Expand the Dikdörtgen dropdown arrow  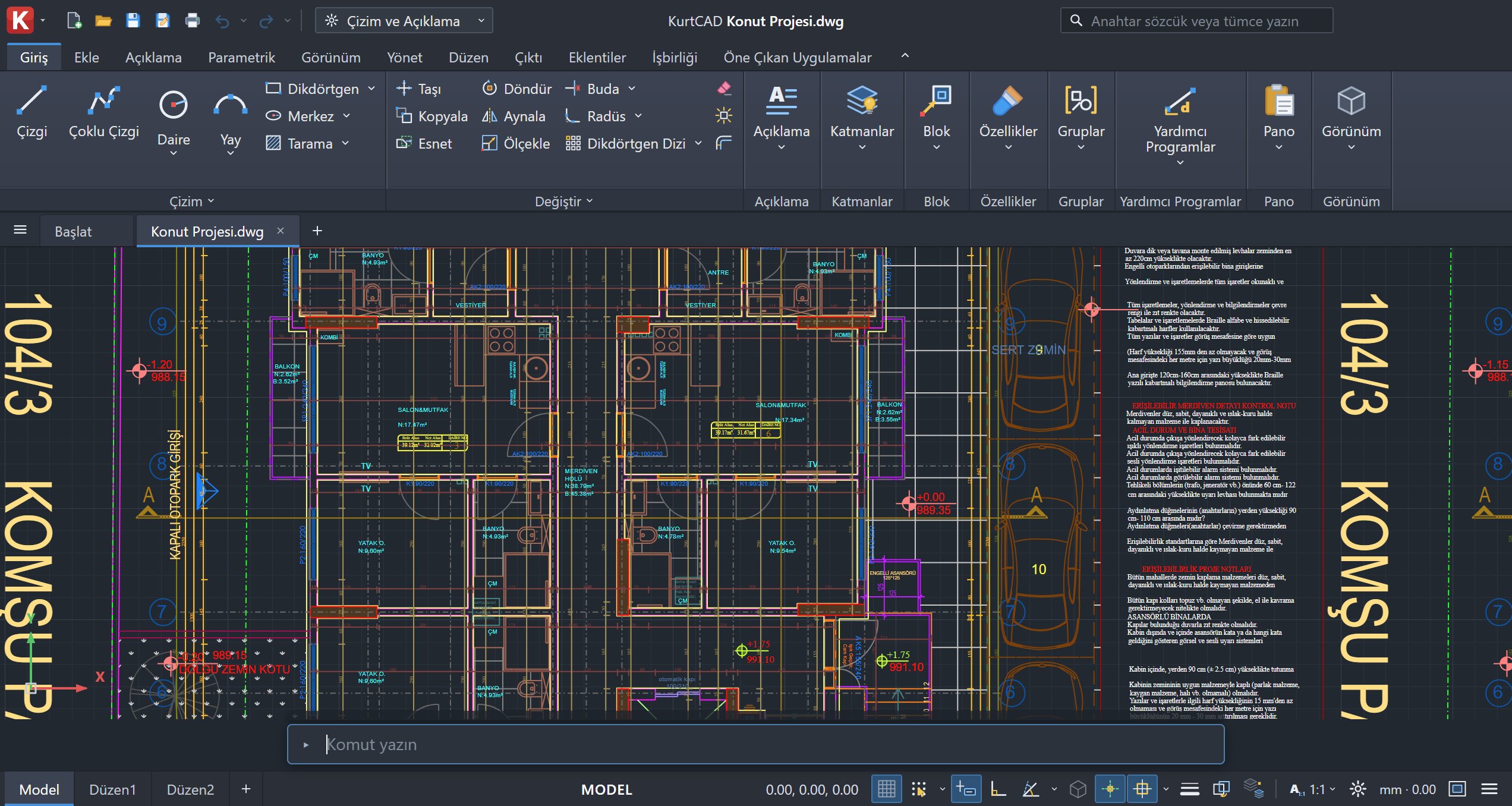point(371,89)
